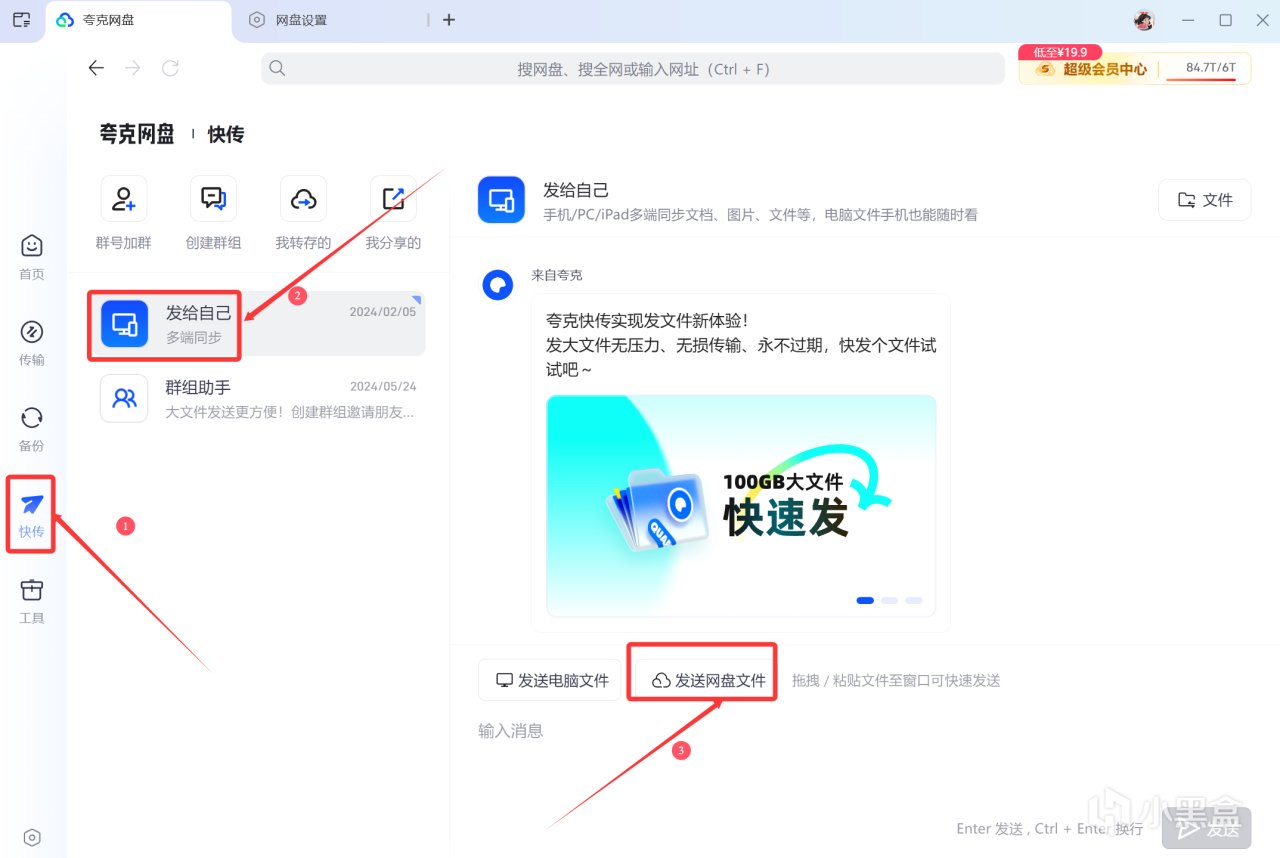The image size is (1280, 858).
Task: Select the first banner carousel dot
Action: (865, 600)
